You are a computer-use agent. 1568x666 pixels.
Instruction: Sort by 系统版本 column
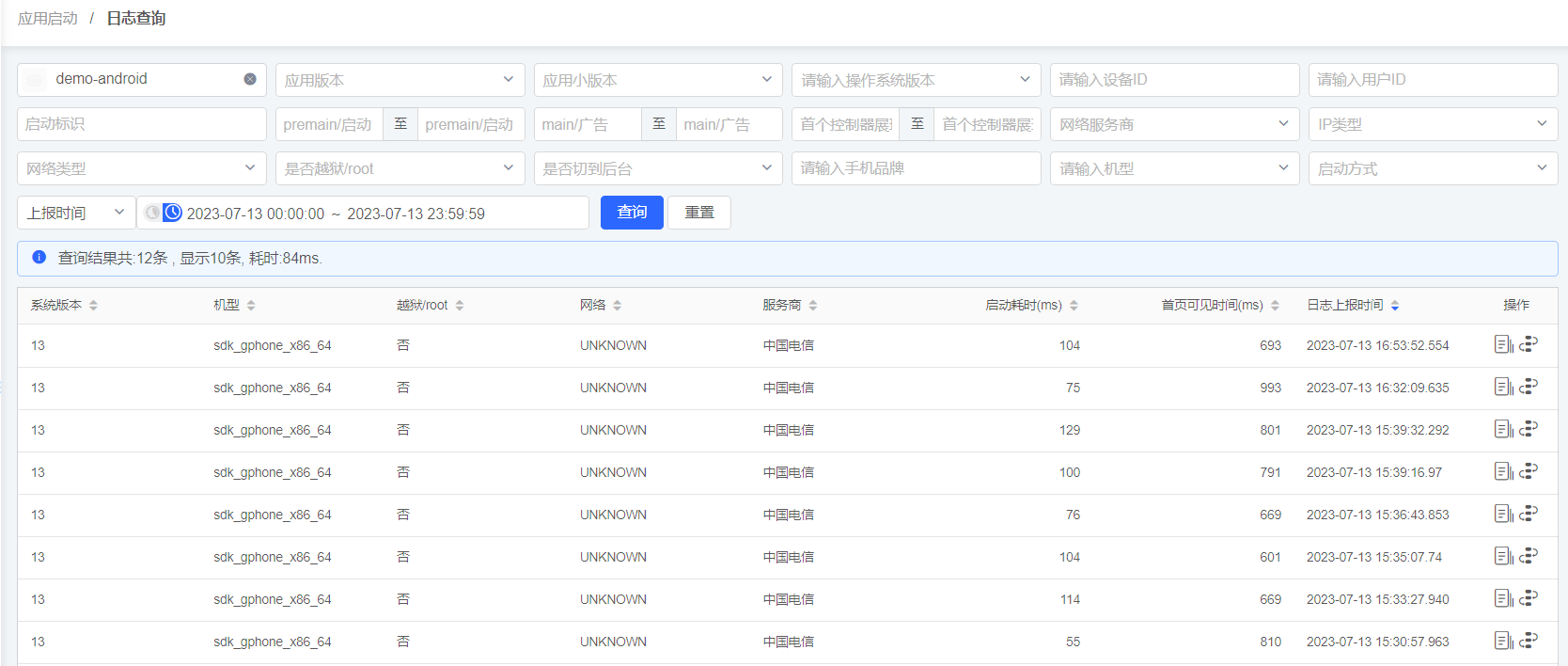(93, 306)
